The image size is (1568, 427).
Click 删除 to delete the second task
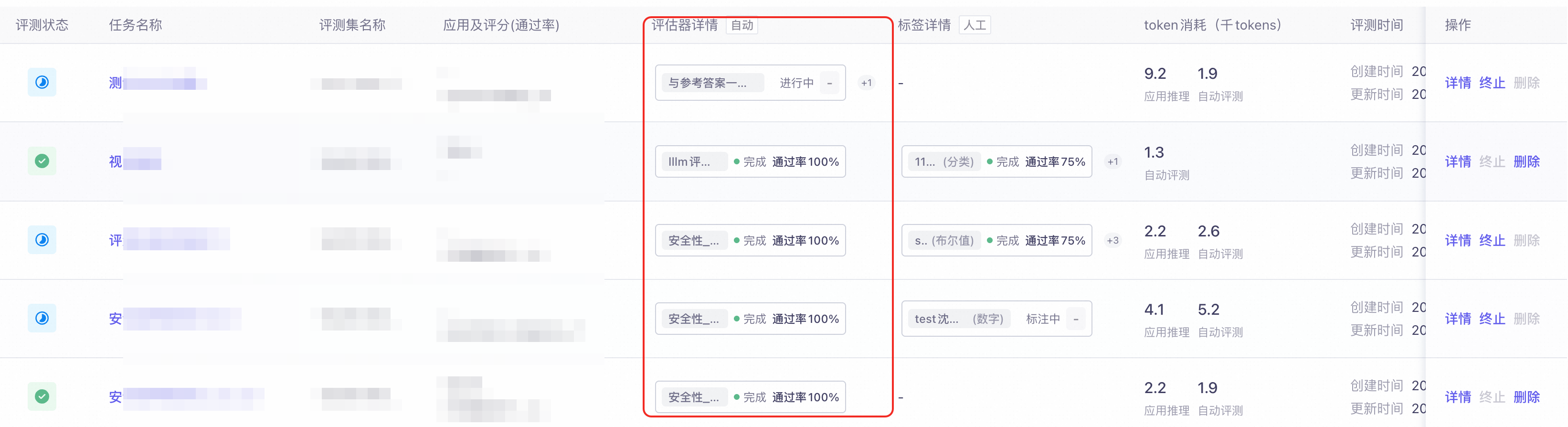(1526, 161)
